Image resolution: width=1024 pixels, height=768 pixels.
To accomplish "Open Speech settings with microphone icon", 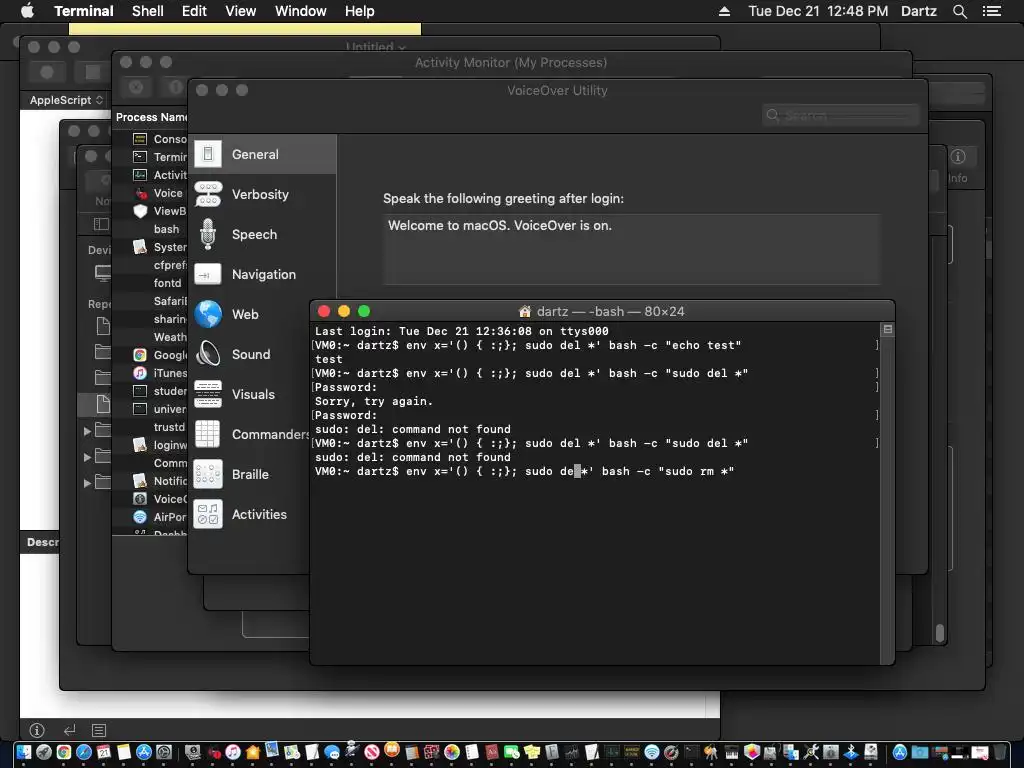I will (x=262, y=234).
